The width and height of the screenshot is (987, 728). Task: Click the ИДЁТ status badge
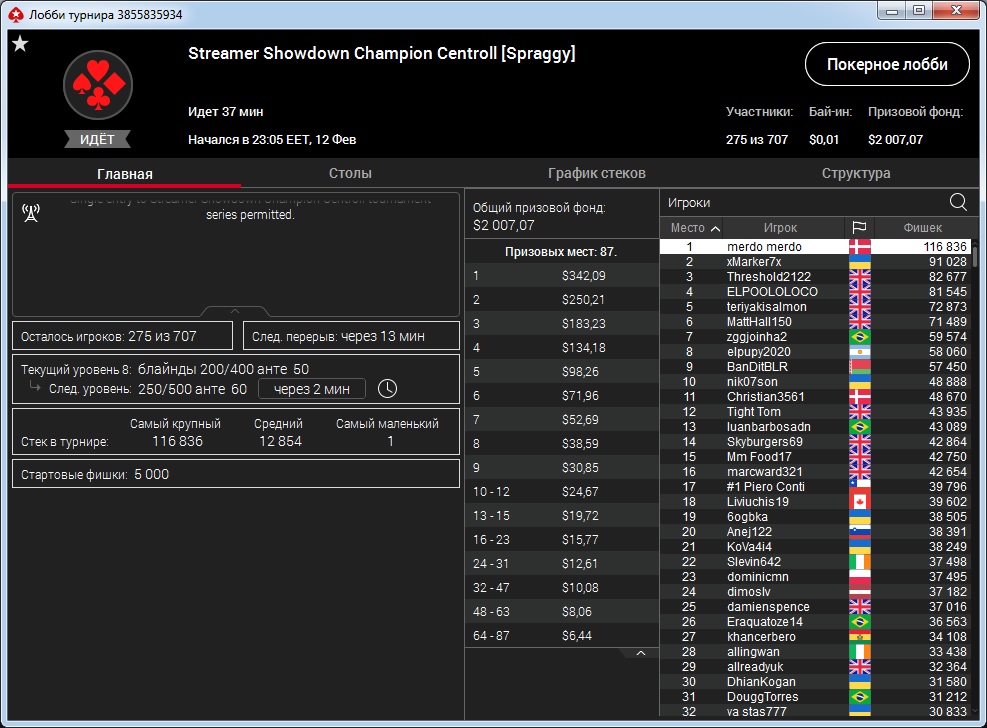tap(98, 139)
